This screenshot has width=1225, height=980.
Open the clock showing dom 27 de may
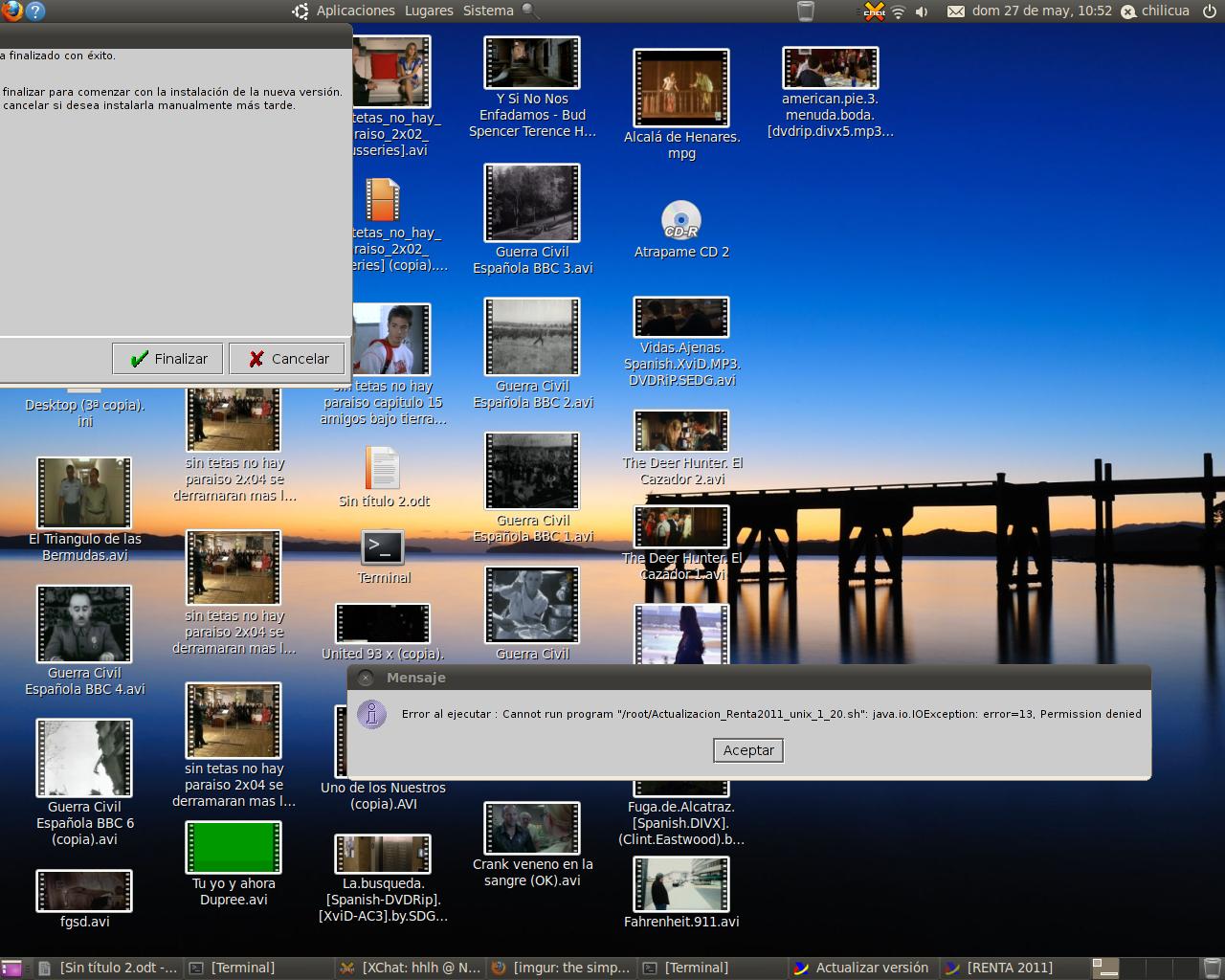coord(1042,11)
